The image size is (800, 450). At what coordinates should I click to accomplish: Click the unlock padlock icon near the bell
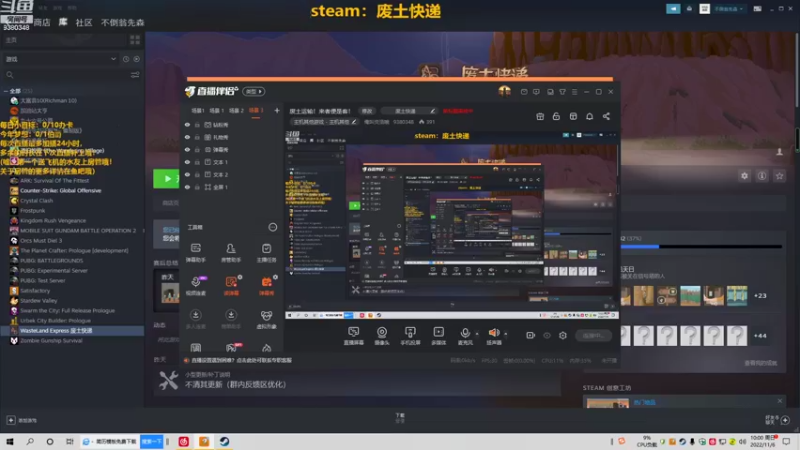coord(556,116)
